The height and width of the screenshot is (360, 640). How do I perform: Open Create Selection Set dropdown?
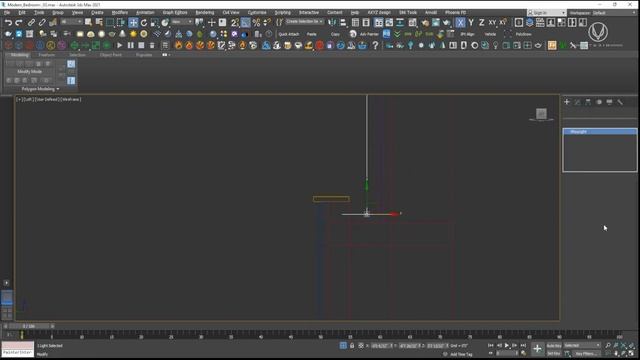[x=304, y=21]
